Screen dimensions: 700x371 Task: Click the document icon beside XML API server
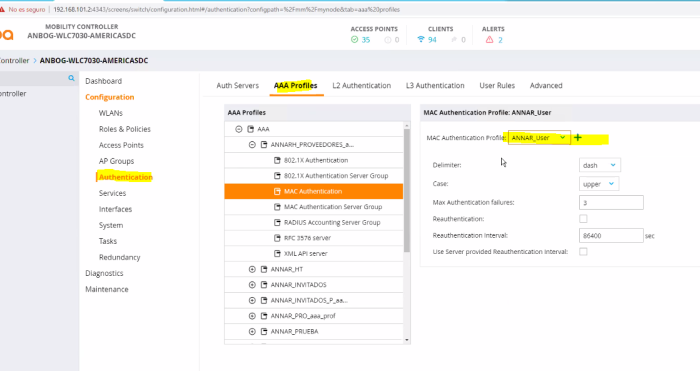tap(277, 254)
